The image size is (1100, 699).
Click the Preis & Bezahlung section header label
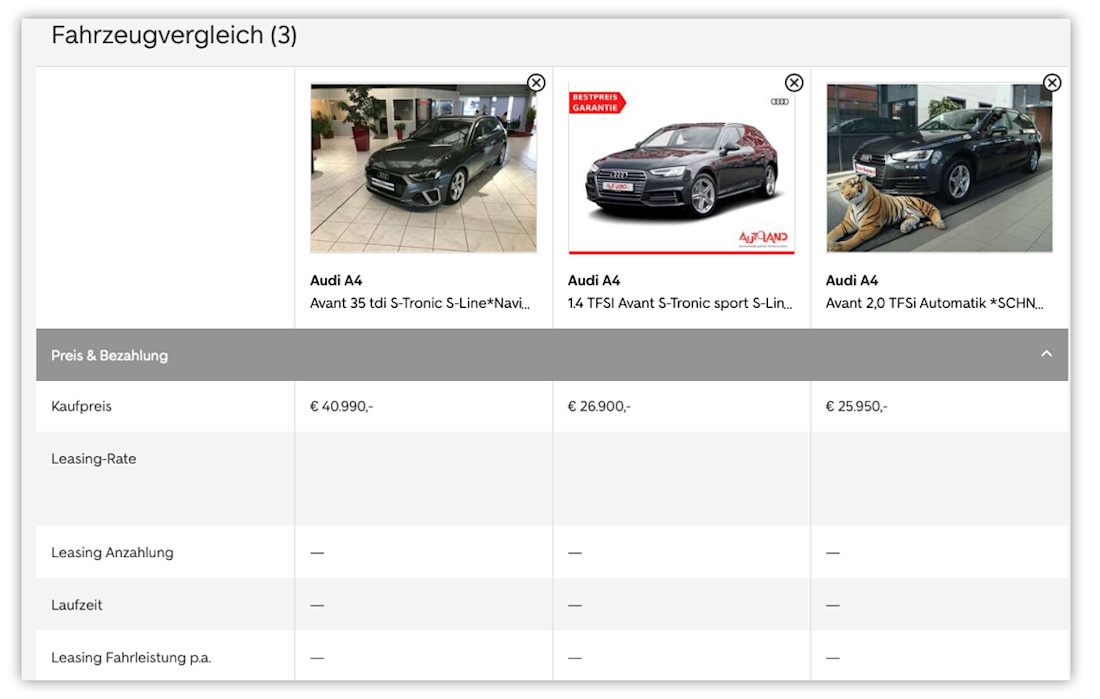coord(109,355)
